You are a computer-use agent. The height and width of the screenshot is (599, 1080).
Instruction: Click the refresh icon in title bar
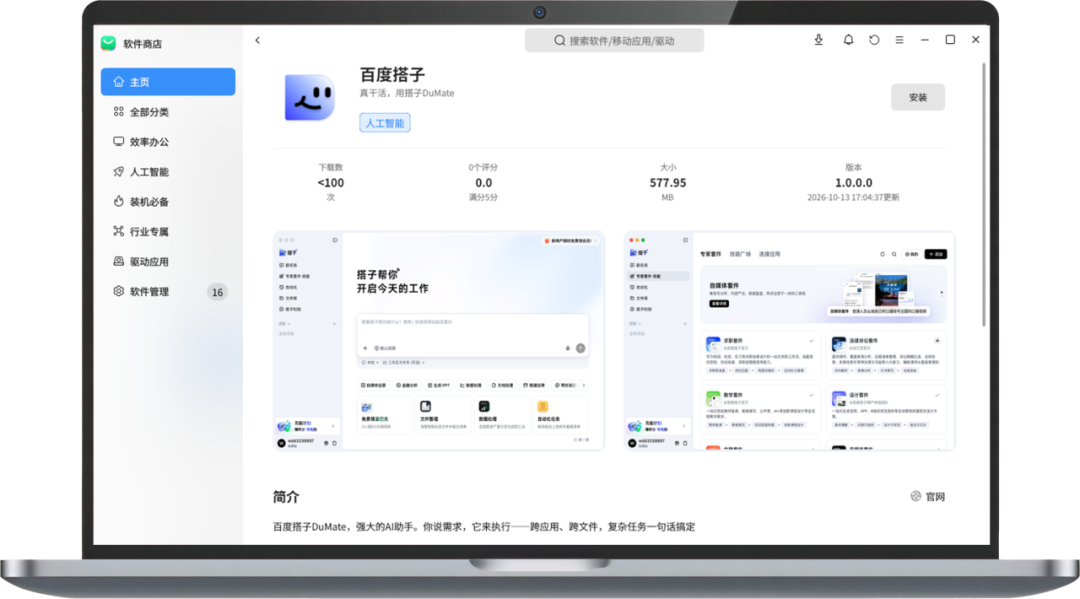point(874,40)
